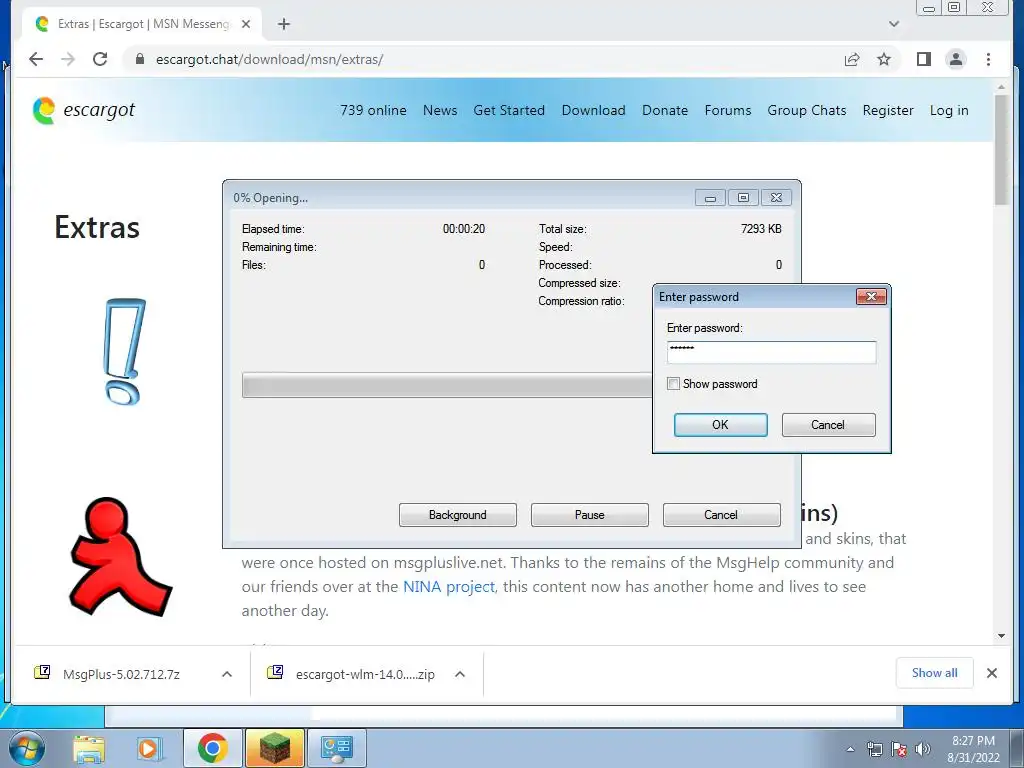Screen dimensions: 1024x768
Task: Maximize the 0% Opening window
Action: [x=743, y=198]
